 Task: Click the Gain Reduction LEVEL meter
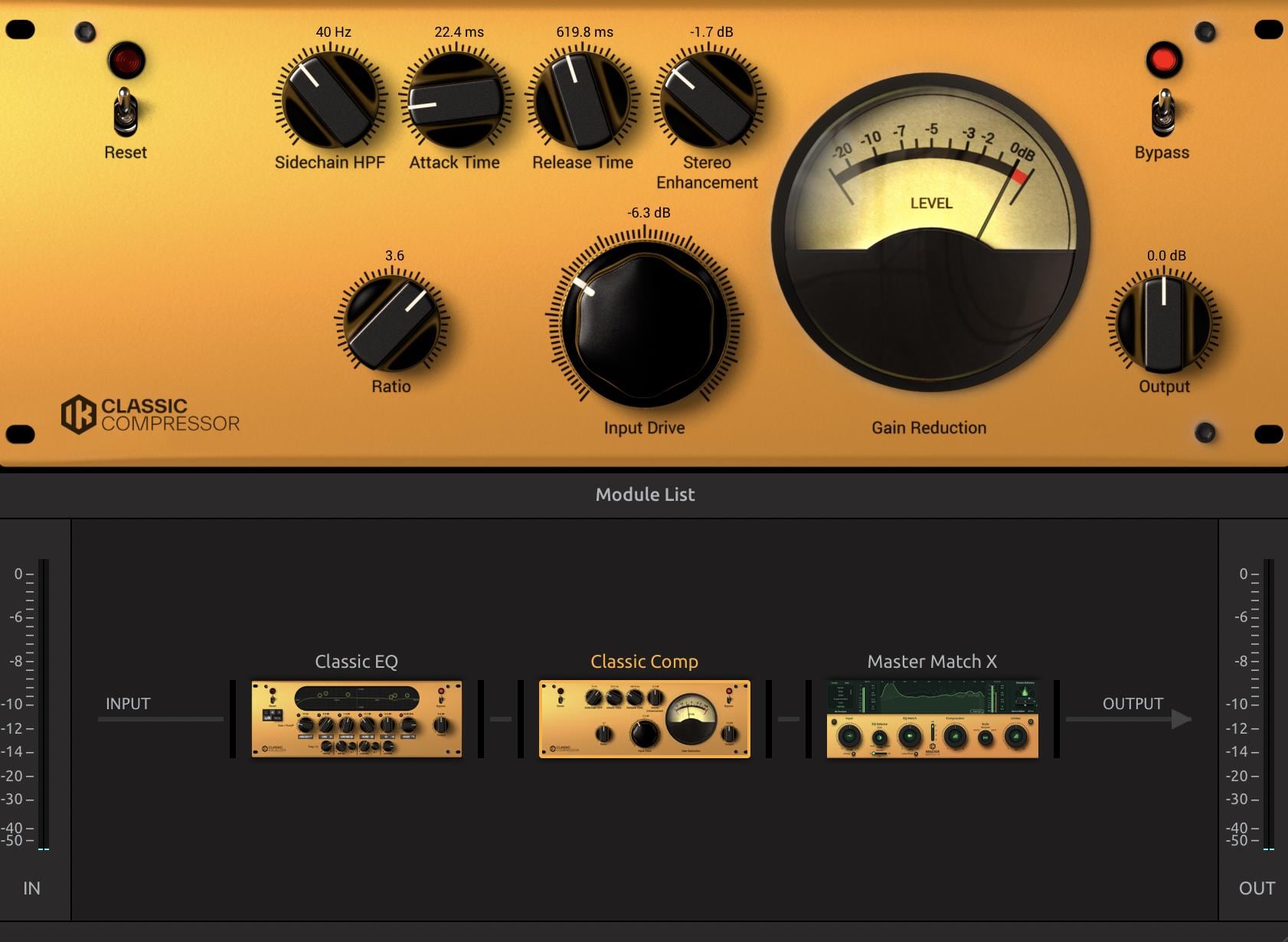930,233
